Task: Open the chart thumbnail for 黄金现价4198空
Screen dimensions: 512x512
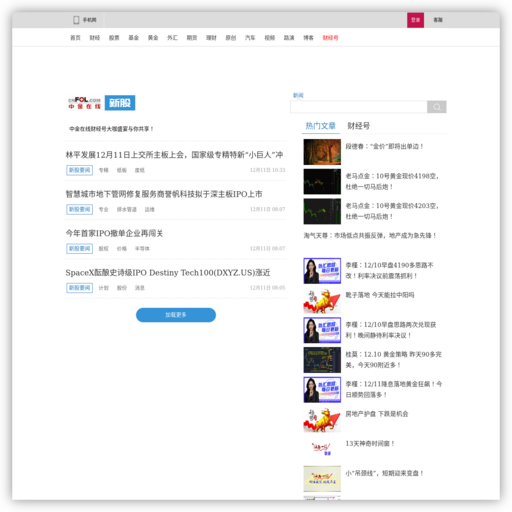Action: coord(322,182)
